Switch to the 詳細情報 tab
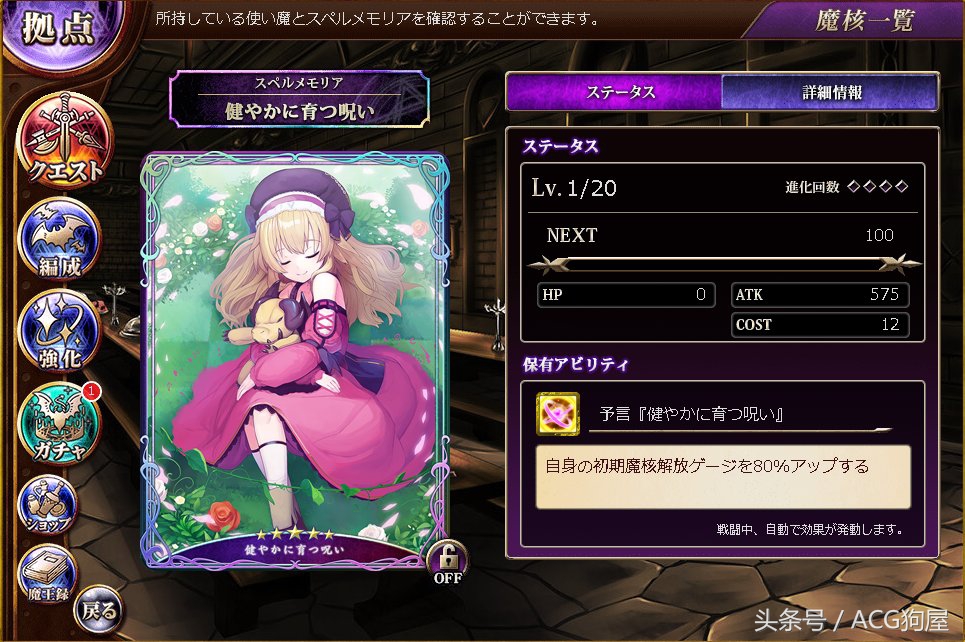This screenshot has height=642, width=965. coord(830,92)
